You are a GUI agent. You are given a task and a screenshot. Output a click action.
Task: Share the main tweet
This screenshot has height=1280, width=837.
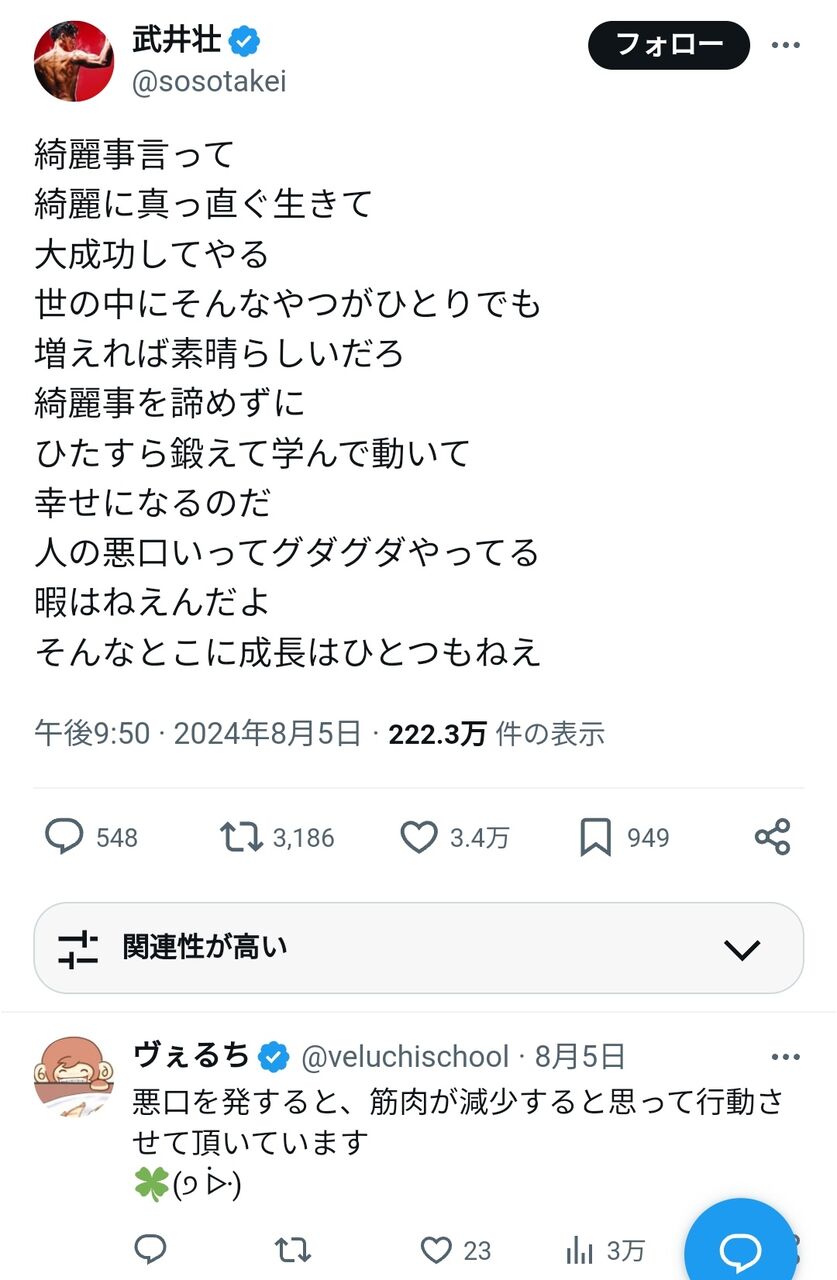tap(772, 837)
